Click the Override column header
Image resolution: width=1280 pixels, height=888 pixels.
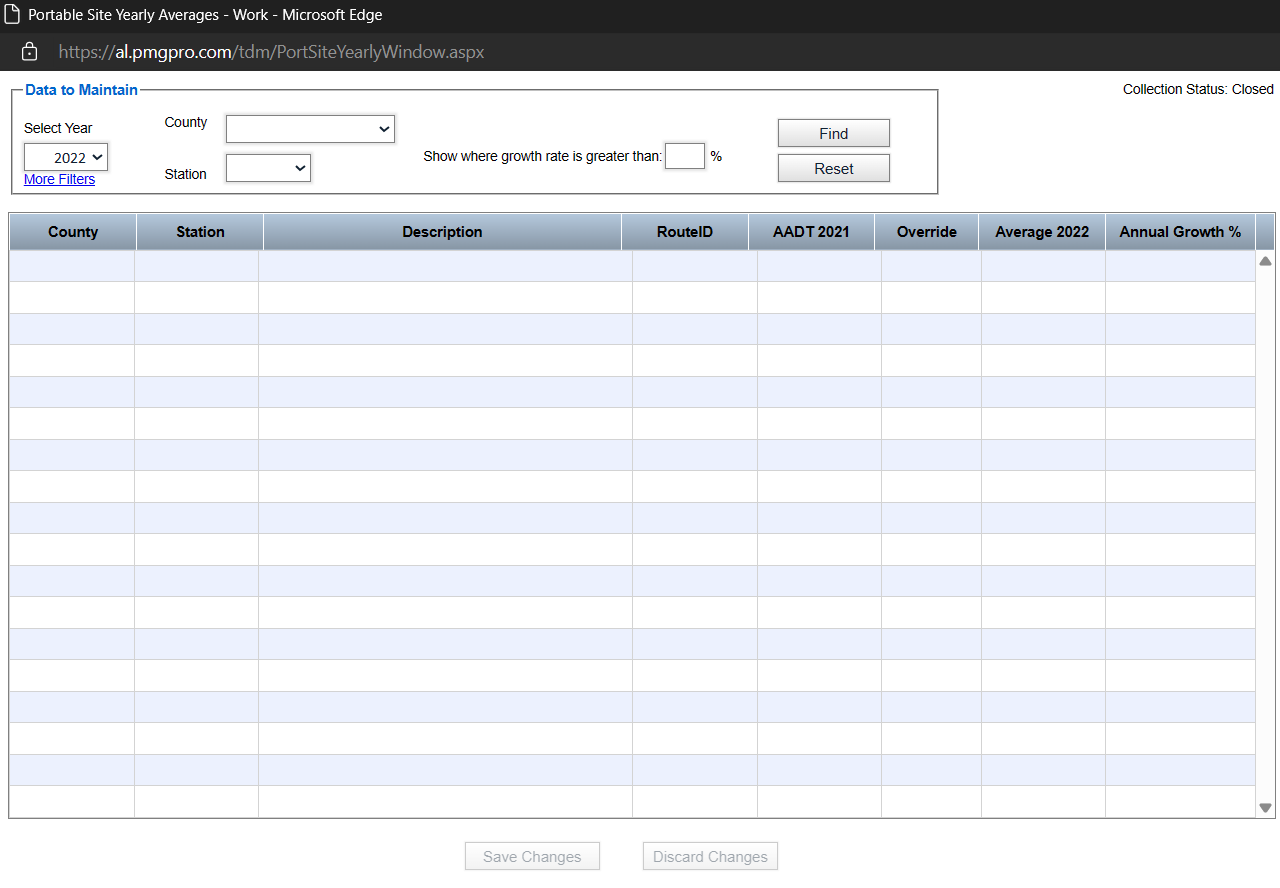(927, 232)
